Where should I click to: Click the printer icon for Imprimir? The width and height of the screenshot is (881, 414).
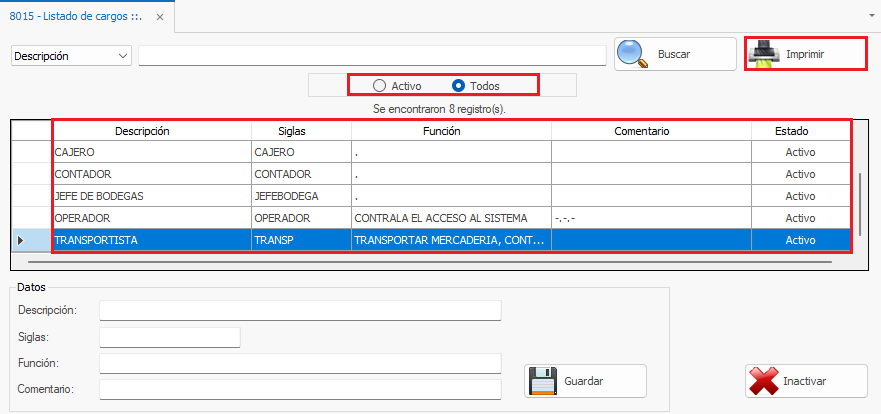pyautogui.click(x=764, y=54)
